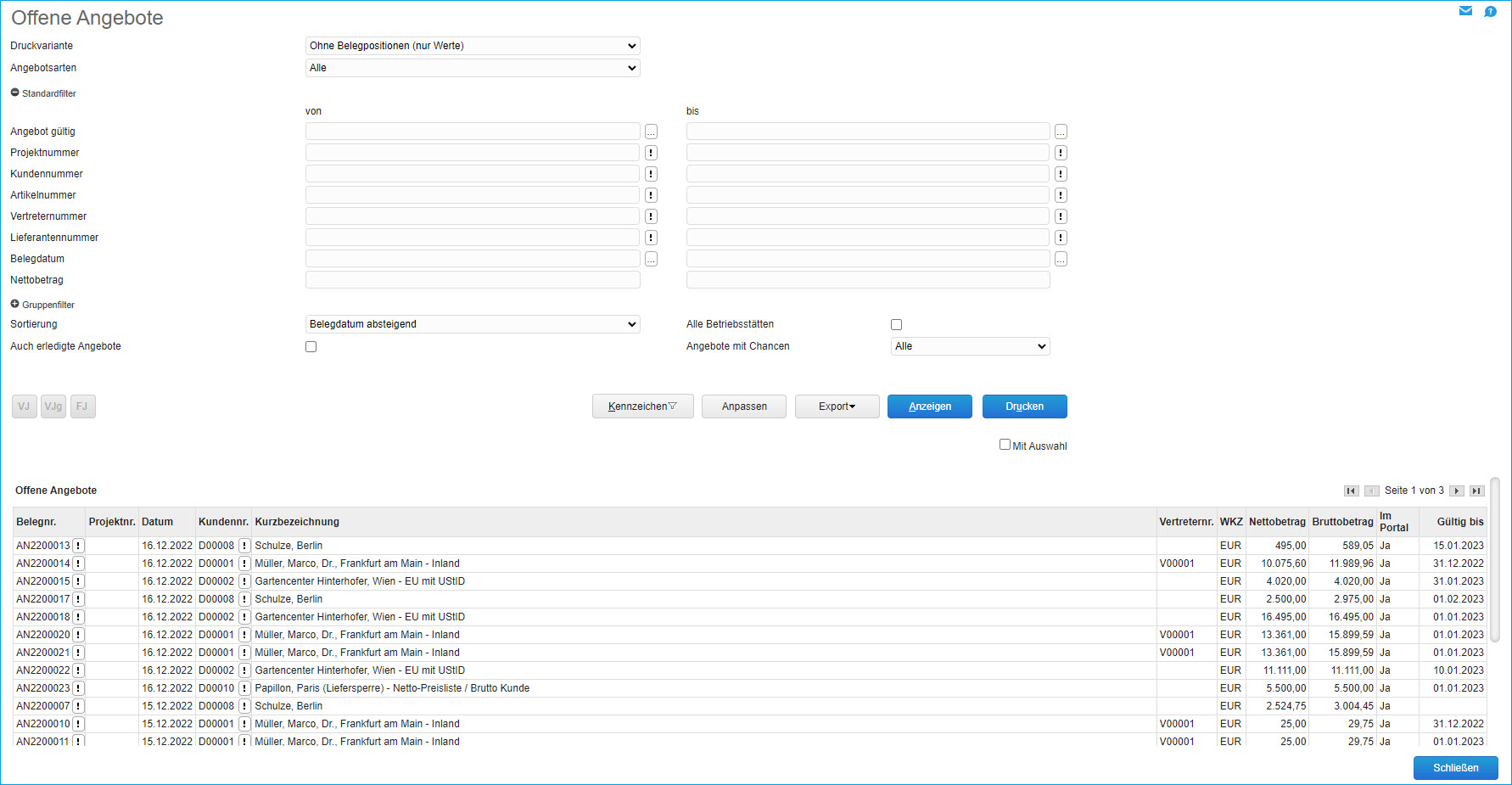The width and height of the screenshot is (1512, 785).
Task: Collapse the Standardfilter section
Action: [x=14, y=93]
